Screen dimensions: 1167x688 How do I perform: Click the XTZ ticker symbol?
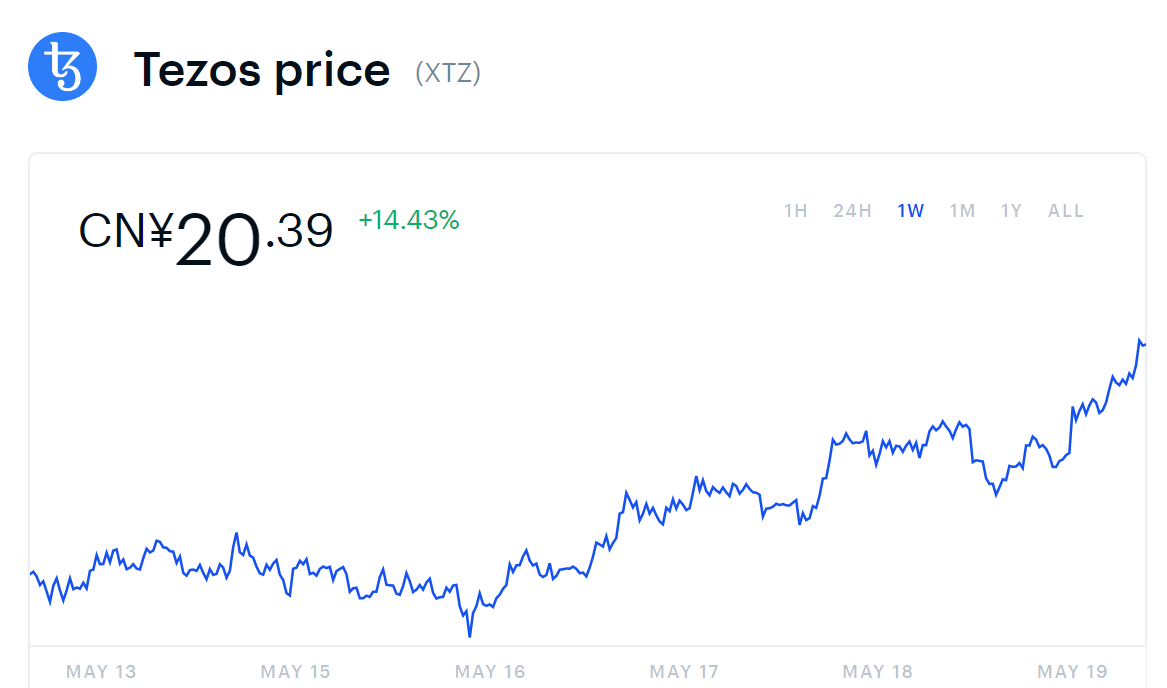coord(448,73)
